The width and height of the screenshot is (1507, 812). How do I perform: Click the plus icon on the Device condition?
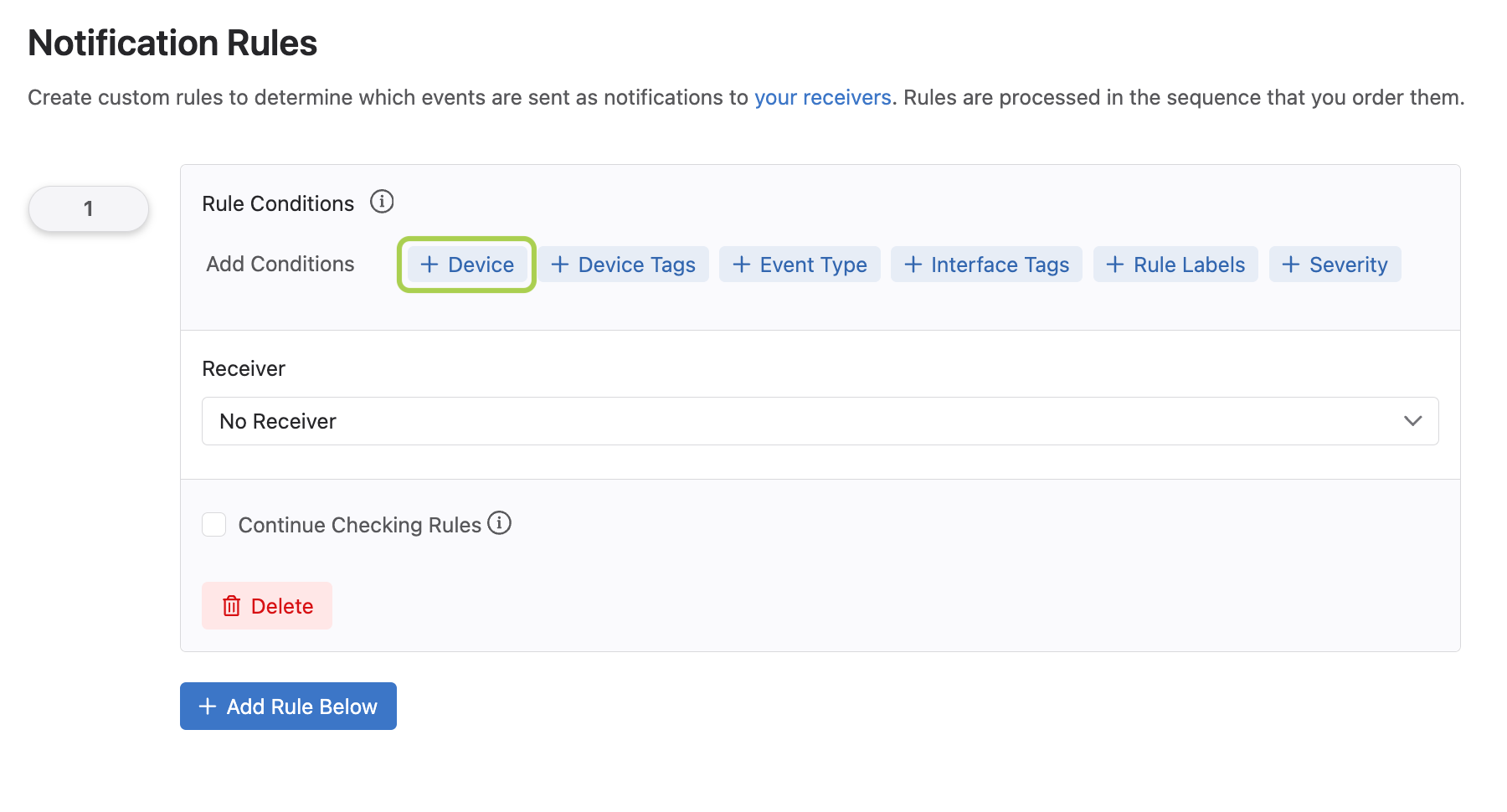point(429,265)
